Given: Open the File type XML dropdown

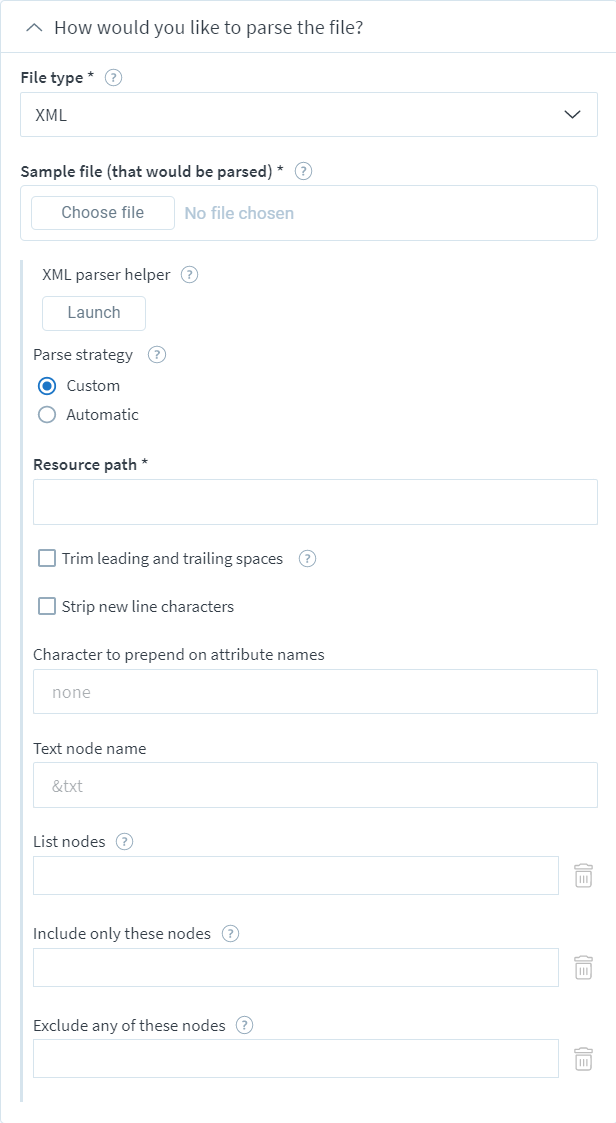Looking at the screenshot, I should click(x=309, y=115).
